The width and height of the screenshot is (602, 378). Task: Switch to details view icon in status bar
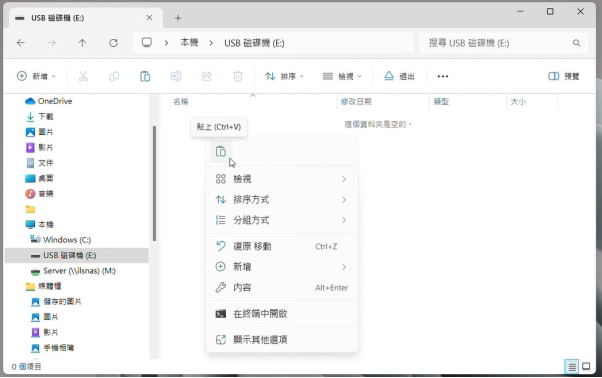click(572, 366)
